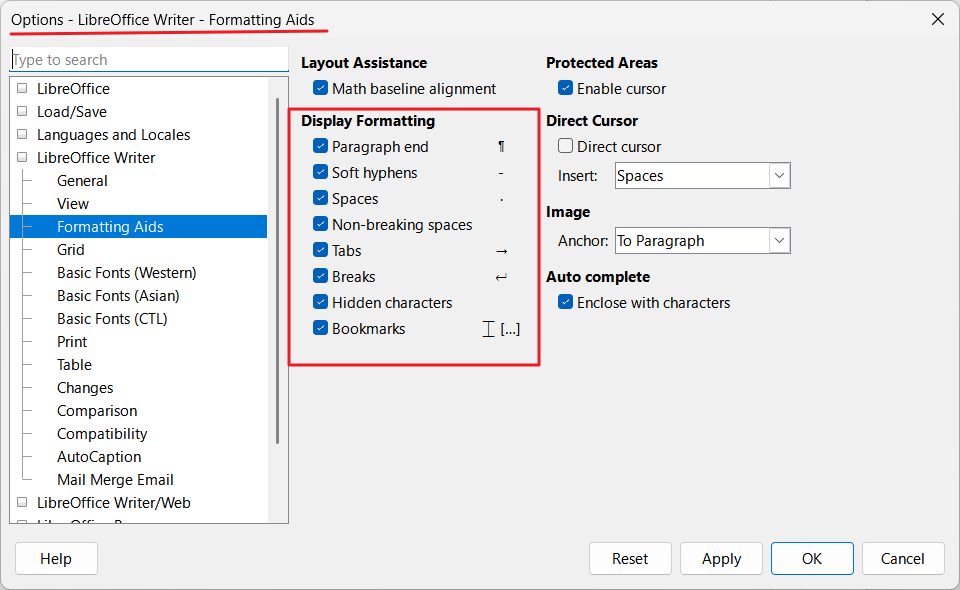Toggle Bookmarks checkbox
The width and height of the screenshot is (960, 590).
tap(320, 328)
